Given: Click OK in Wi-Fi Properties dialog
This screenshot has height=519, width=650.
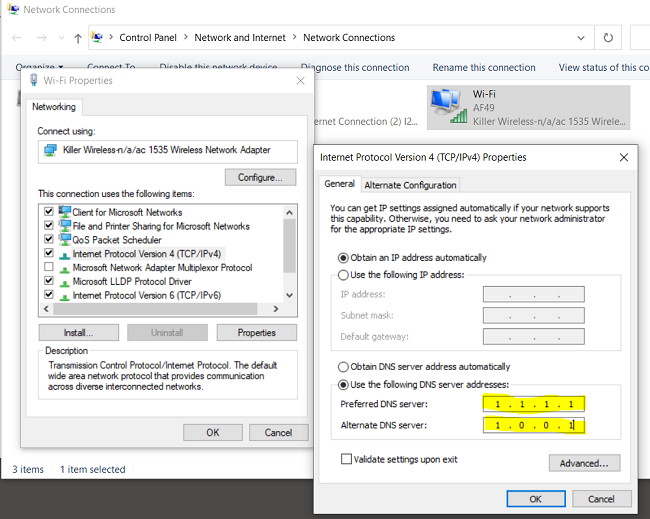Looking at the screenshot, I should click(x=213, y=432).
